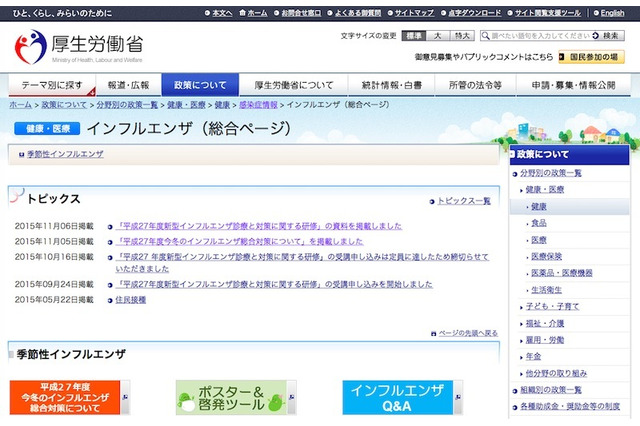Open 厚生労働省について tab
The image size is (640, 426).
[293, 85]
